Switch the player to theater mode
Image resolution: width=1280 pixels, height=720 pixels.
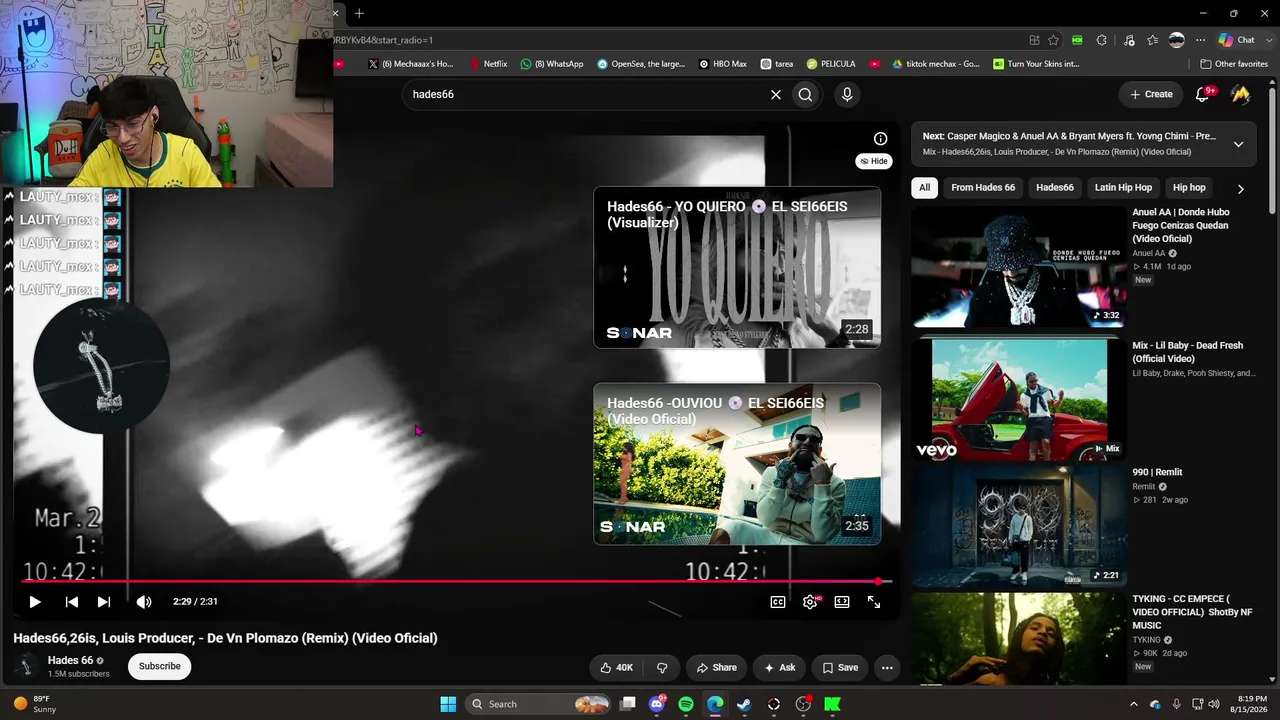tap(842, 602)
